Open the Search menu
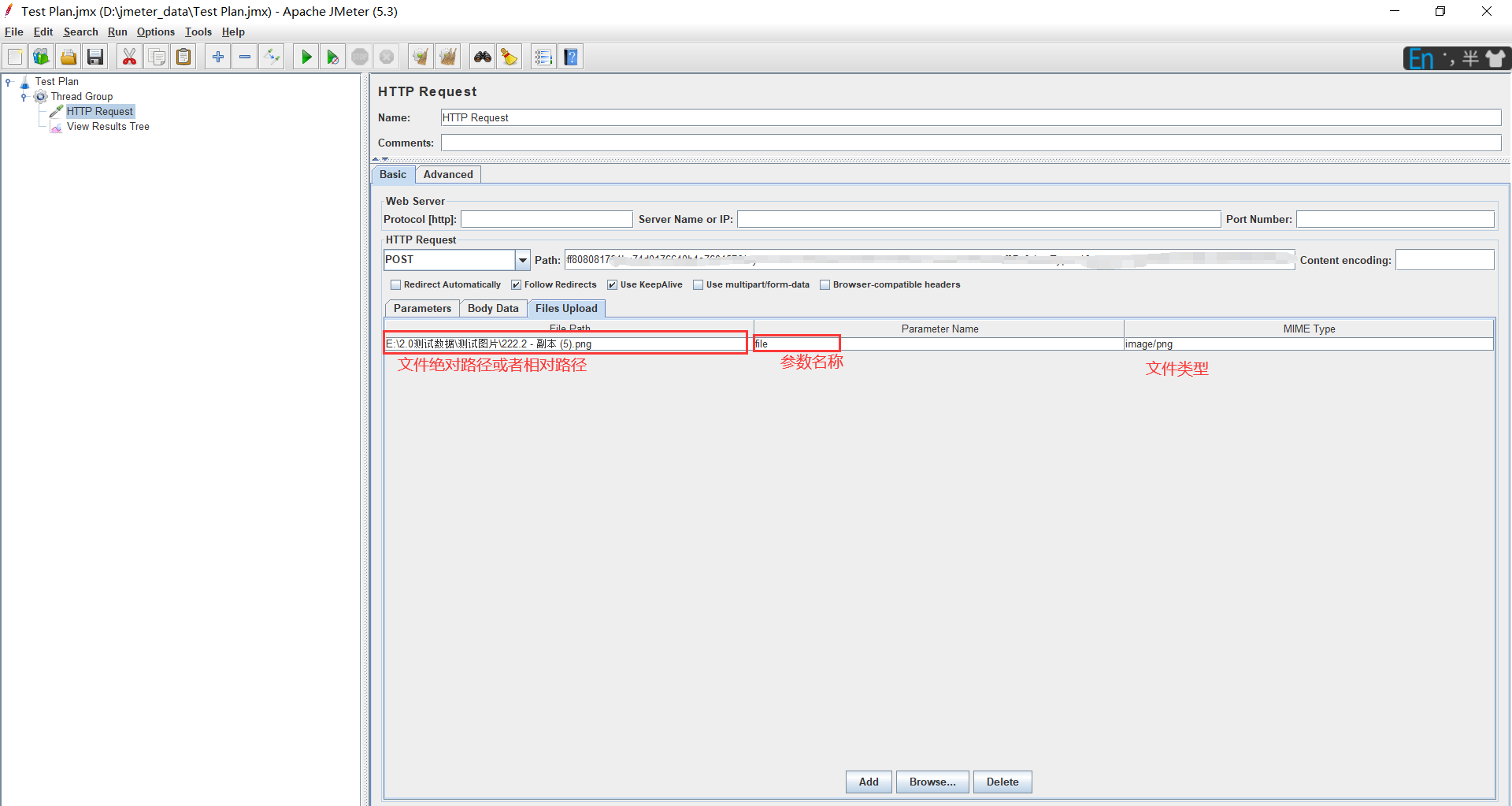The height and width of the screenshot is (806, 1512). tap(80, 32)
